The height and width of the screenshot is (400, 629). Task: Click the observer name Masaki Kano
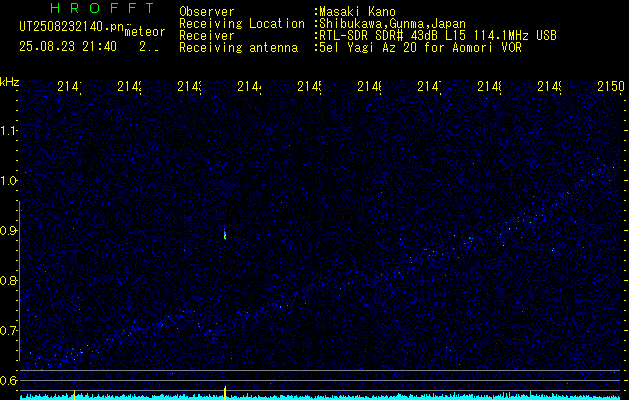pyautogui.click(x=357, y=12)
